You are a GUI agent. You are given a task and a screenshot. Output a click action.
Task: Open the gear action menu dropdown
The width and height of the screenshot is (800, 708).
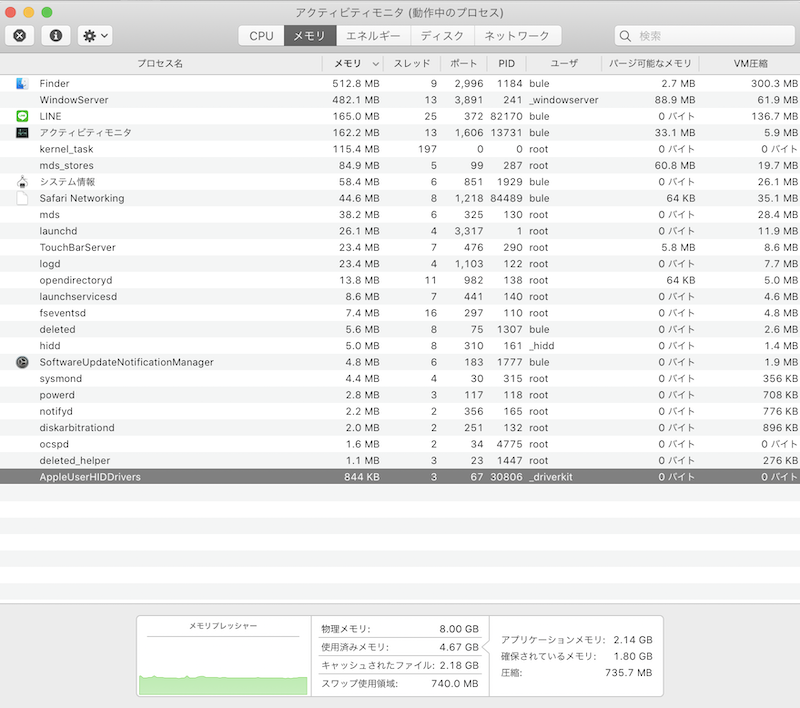point(95,35)
